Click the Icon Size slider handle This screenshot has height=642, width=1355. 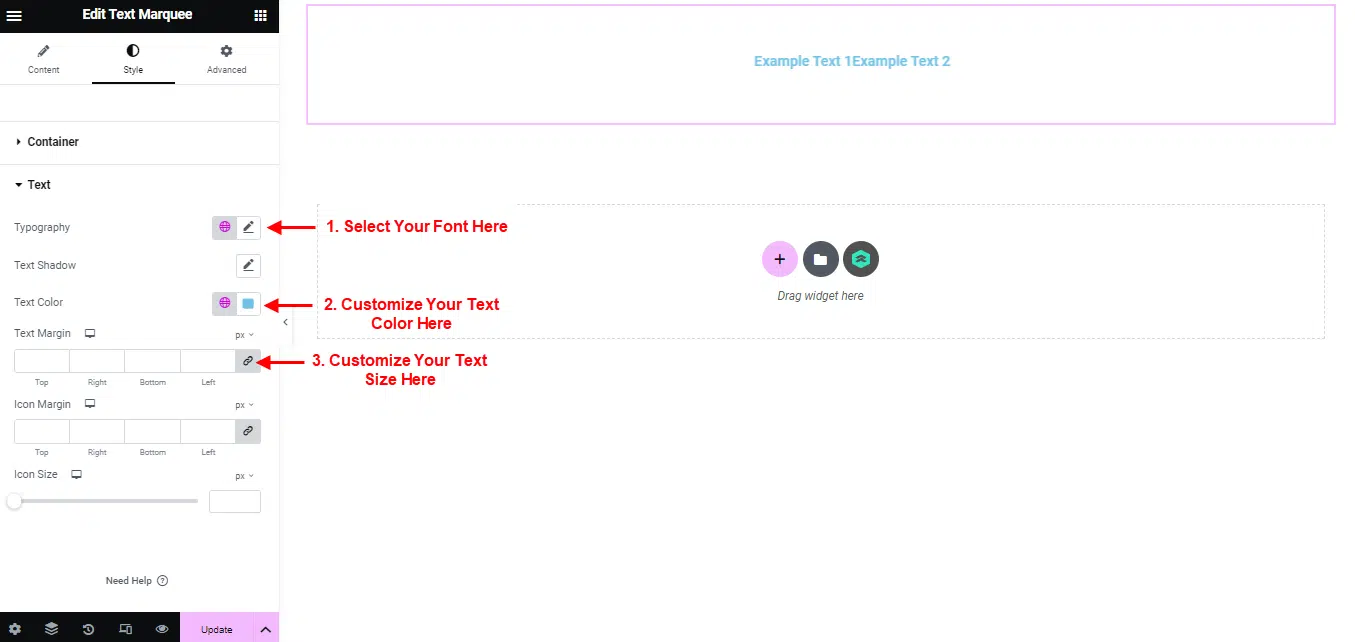click(x=14, y=501)
